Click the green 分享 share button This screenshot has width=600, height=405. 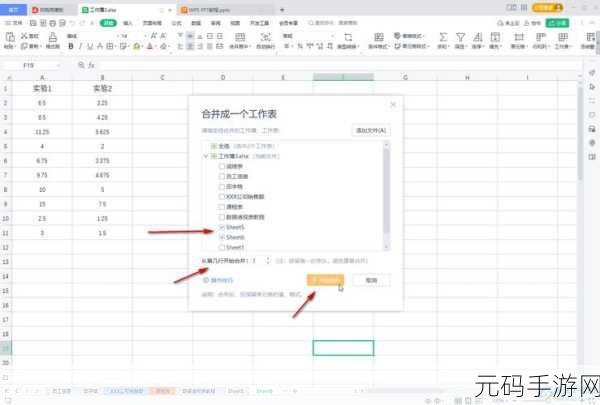point(557,23)
